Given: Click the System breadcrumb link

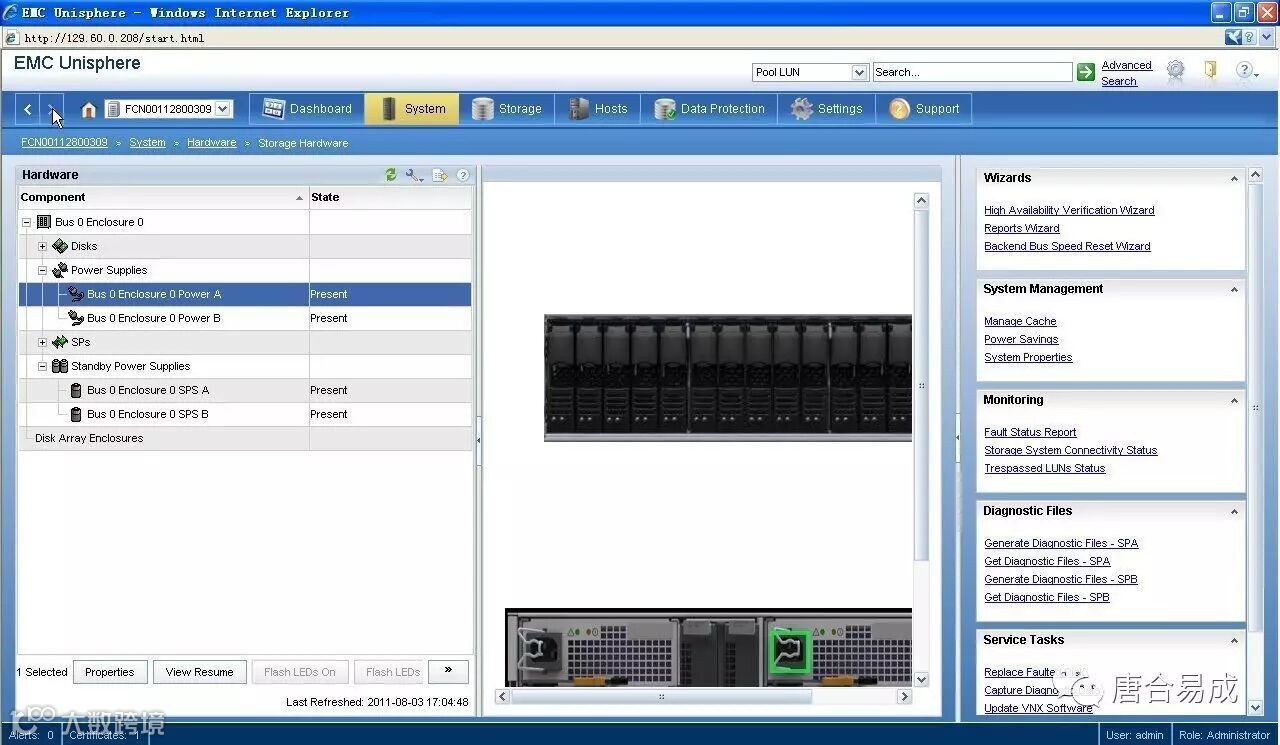Looking at the screenshot, I should [x=148, y=143].
